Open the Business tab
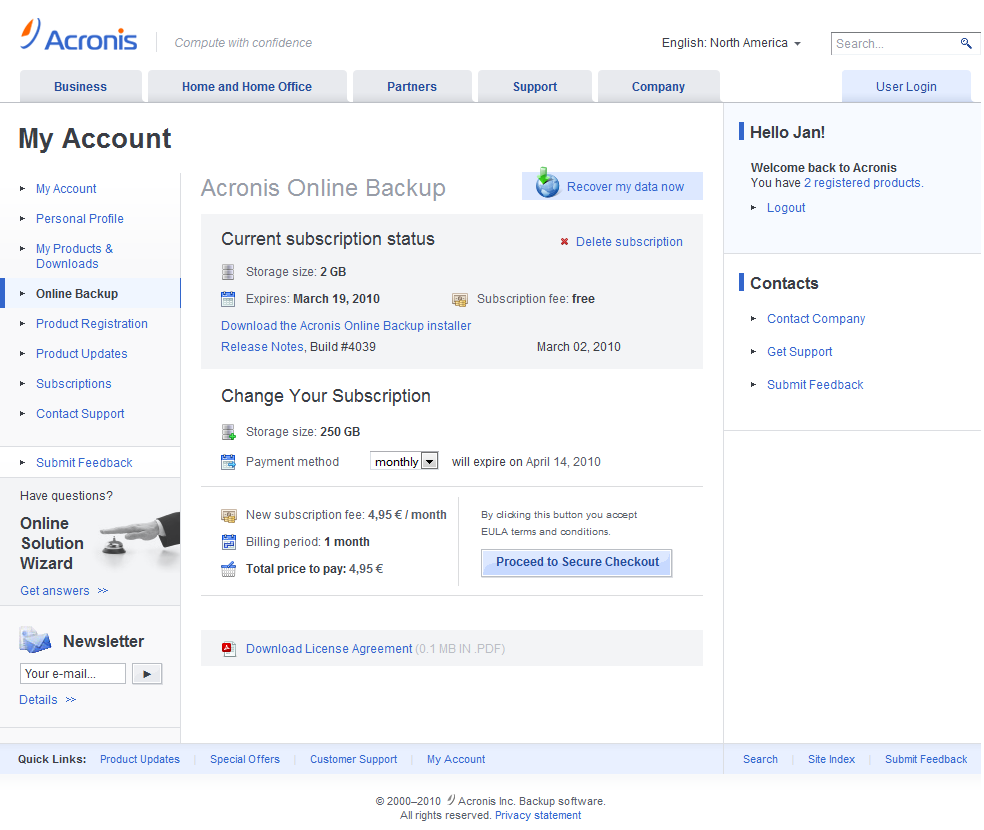This screenshot has height=830, width=984. pos(80,87)
